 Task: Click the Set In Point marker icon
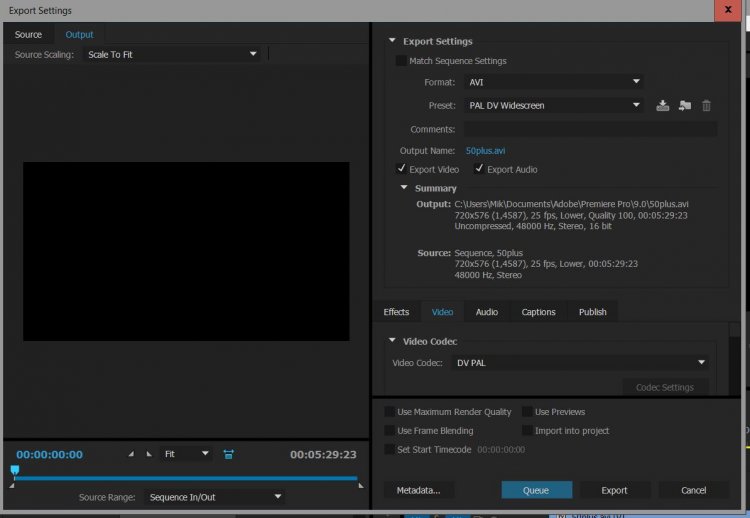tap(131, 454)
